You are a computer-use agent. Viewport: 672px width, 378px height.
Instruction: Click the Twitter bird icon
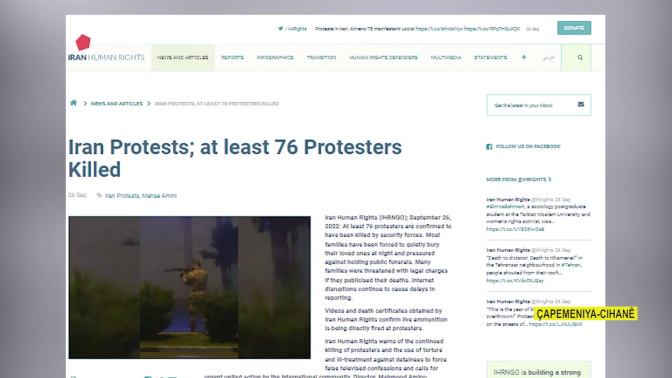[281, 29]
